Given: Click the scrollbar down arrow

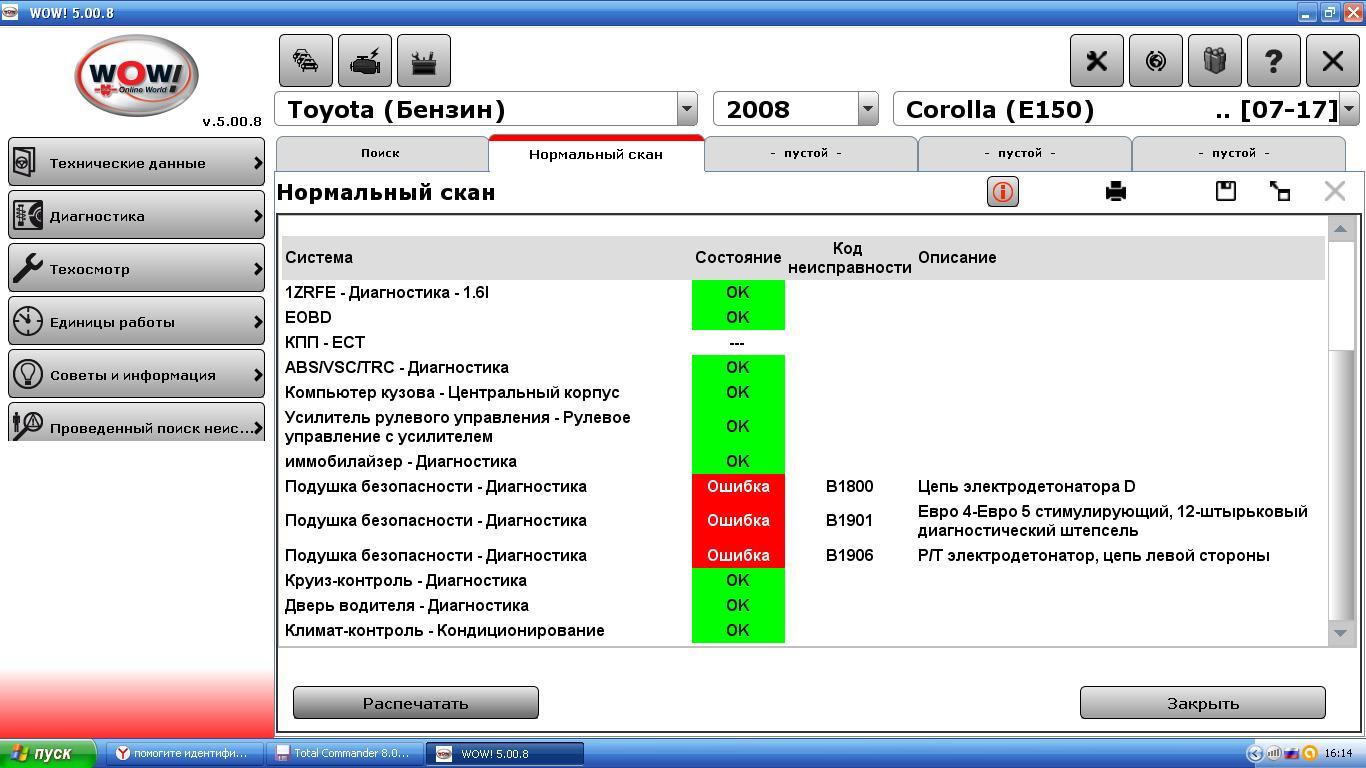Looking at the screenshot, I should click(1341, 633).
